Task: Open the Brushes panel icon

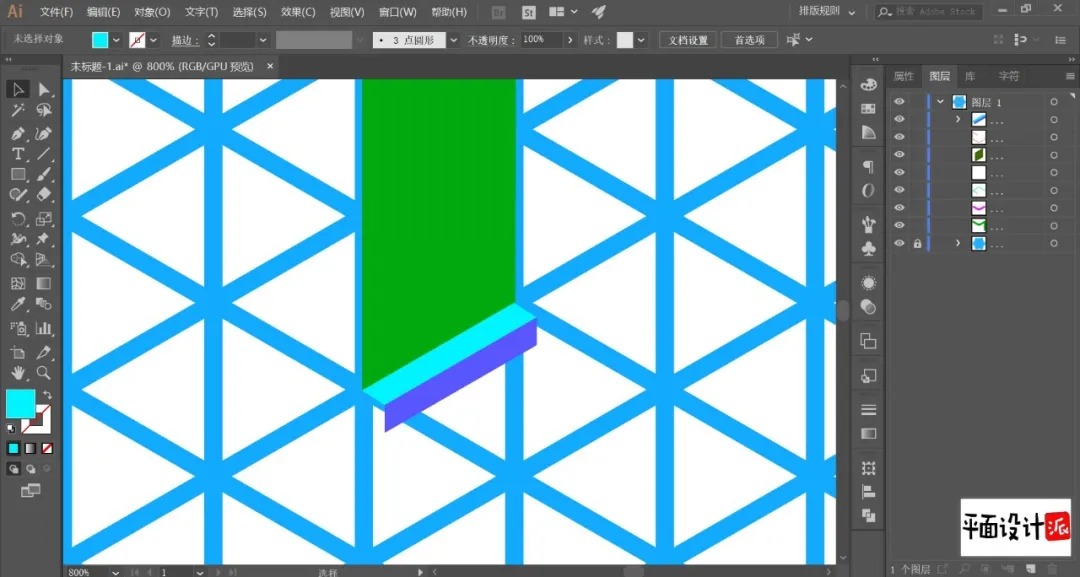Action: point(869,224)
